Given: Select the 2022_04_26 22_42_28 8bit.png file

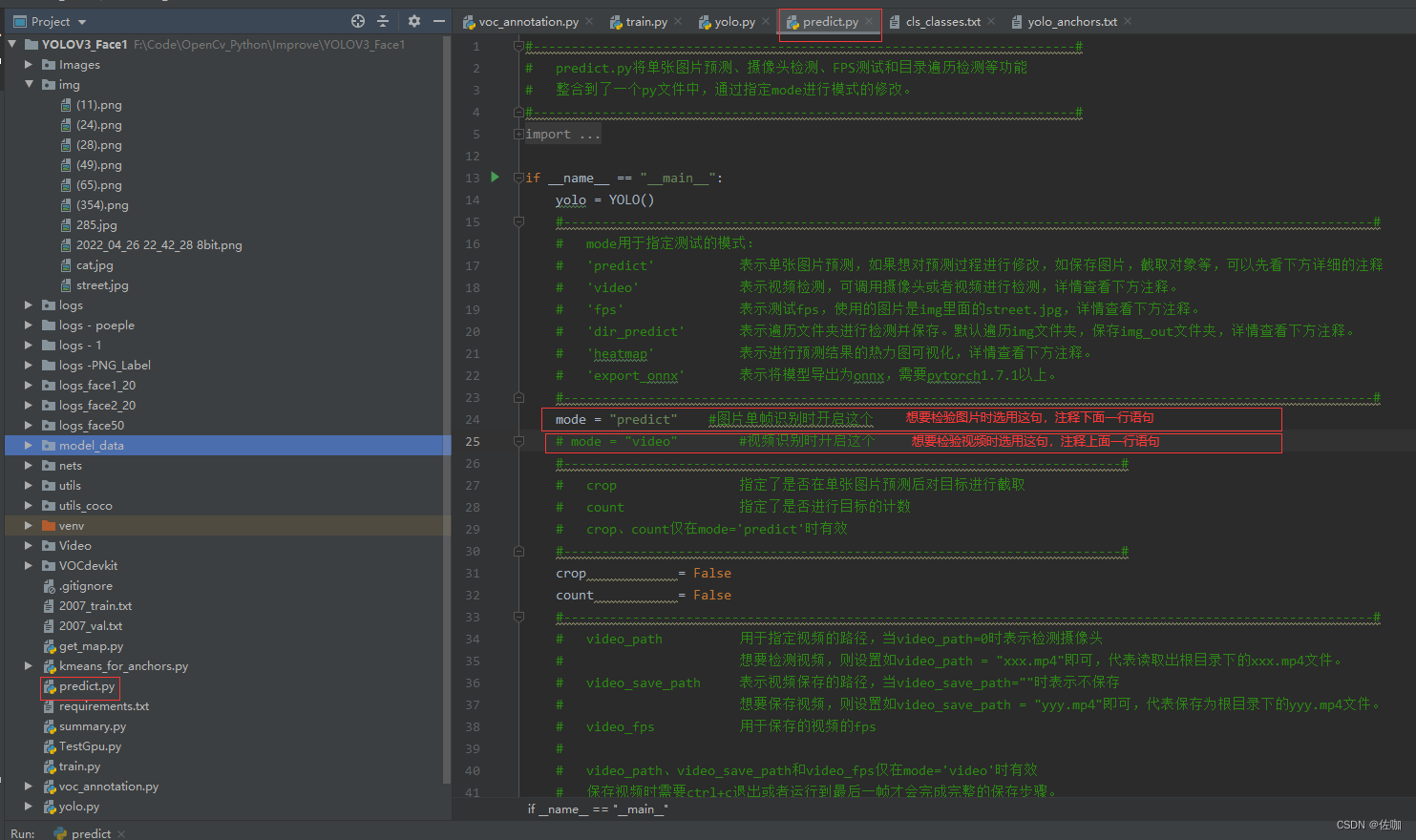Looking at the screenshot, I should coord(159,244).
